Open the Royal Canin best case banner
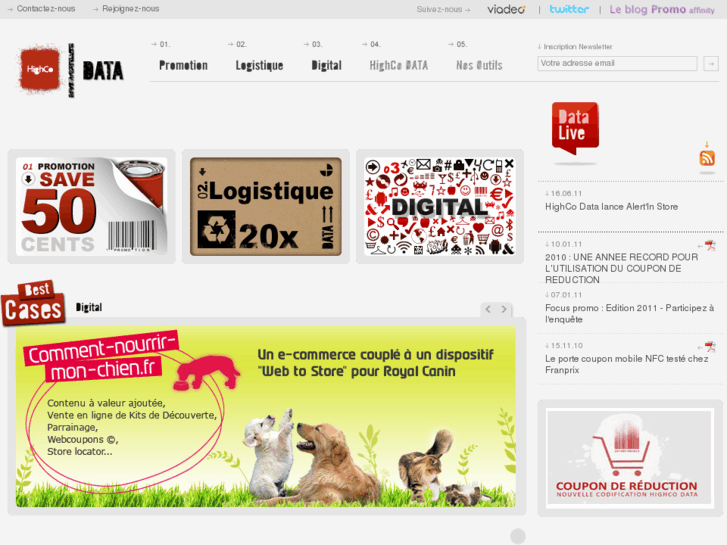Screen dimensions: 727x545 [266, 417]
